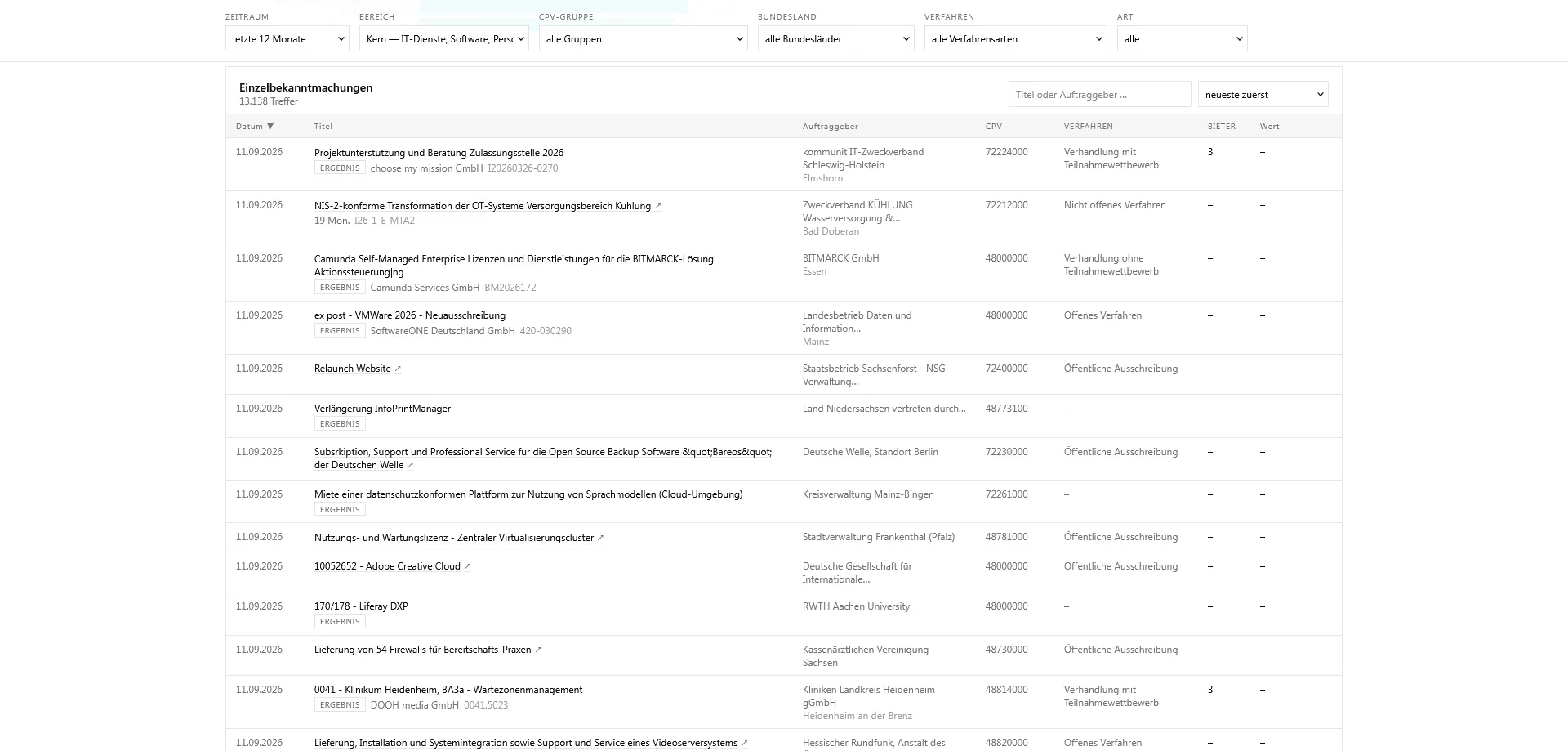Open 'Verlängerung InfoPrintManager' notice
This screenshot has height=751, width=1568.
click(x=382, y=409)
